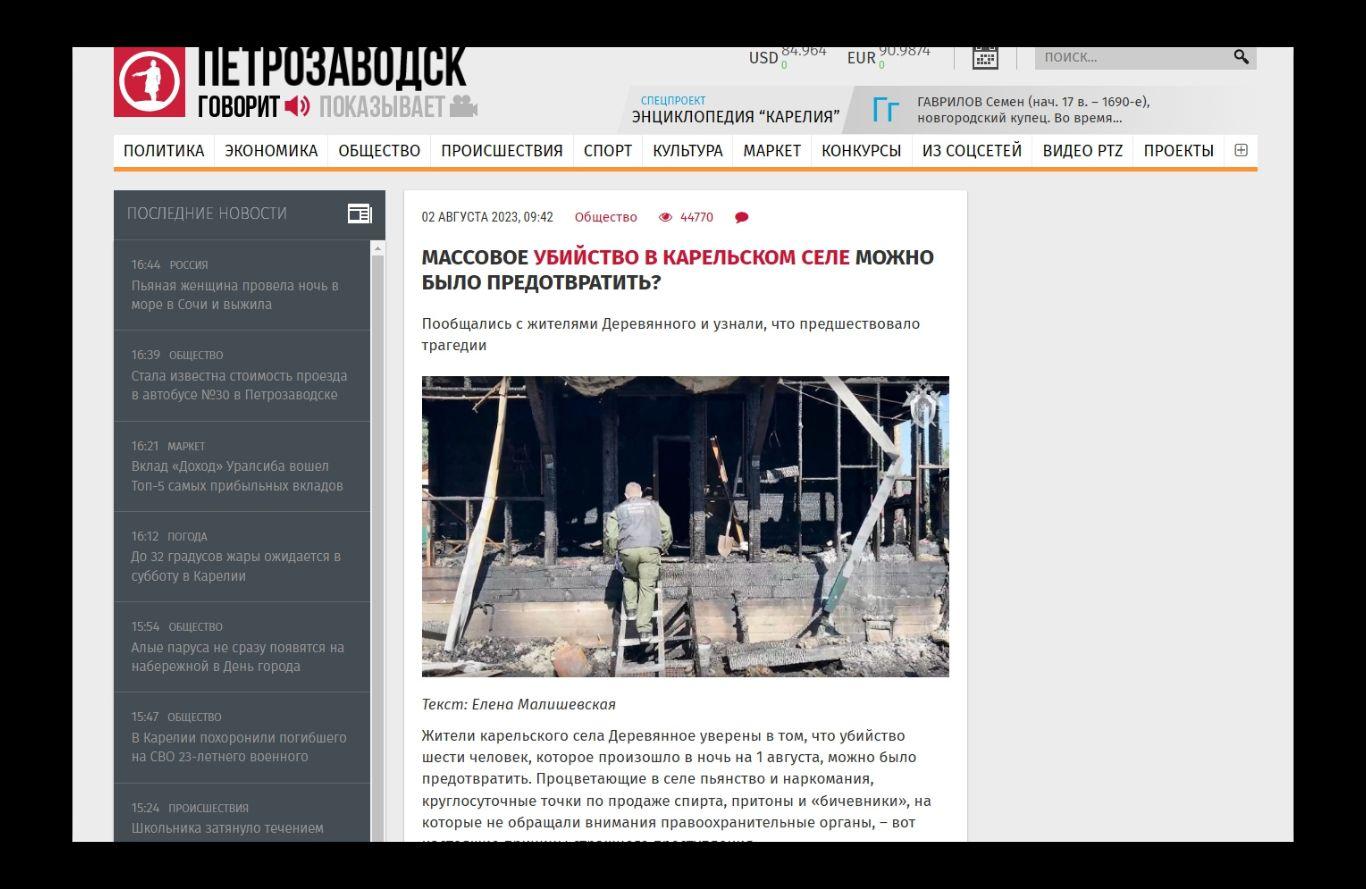Click the subheading about жителями Деревянного
This screenshot has height=889, width=1366.
point(671,334)
